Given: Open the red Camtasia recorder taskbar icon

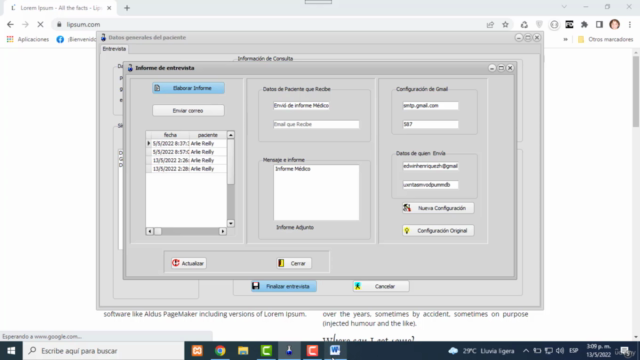Looking at the screenshot, I should click(x=312, y=351).
